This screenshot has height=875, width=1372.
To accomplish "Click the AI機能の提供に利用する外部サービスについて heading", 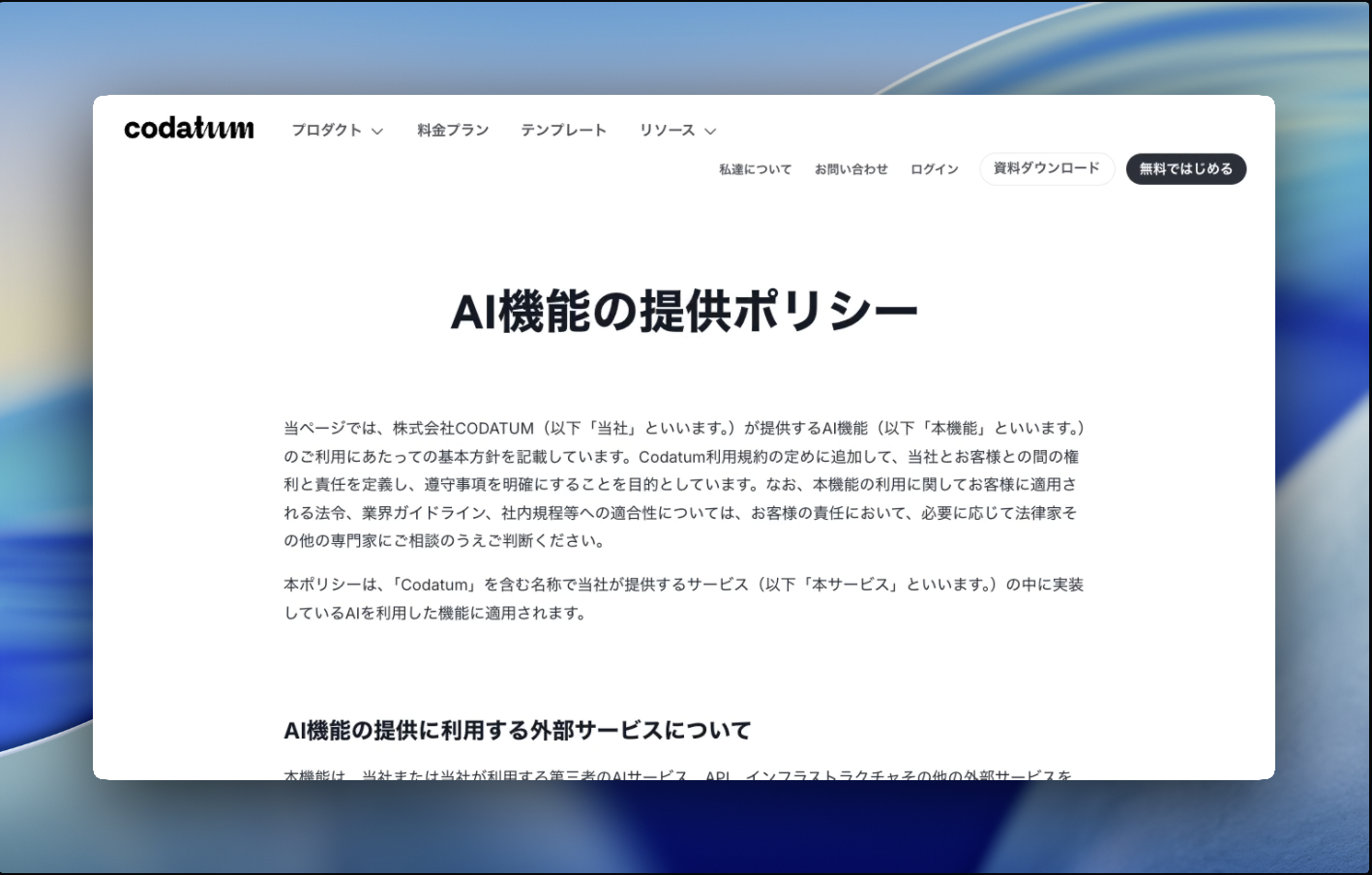I will tap(518, 731).
